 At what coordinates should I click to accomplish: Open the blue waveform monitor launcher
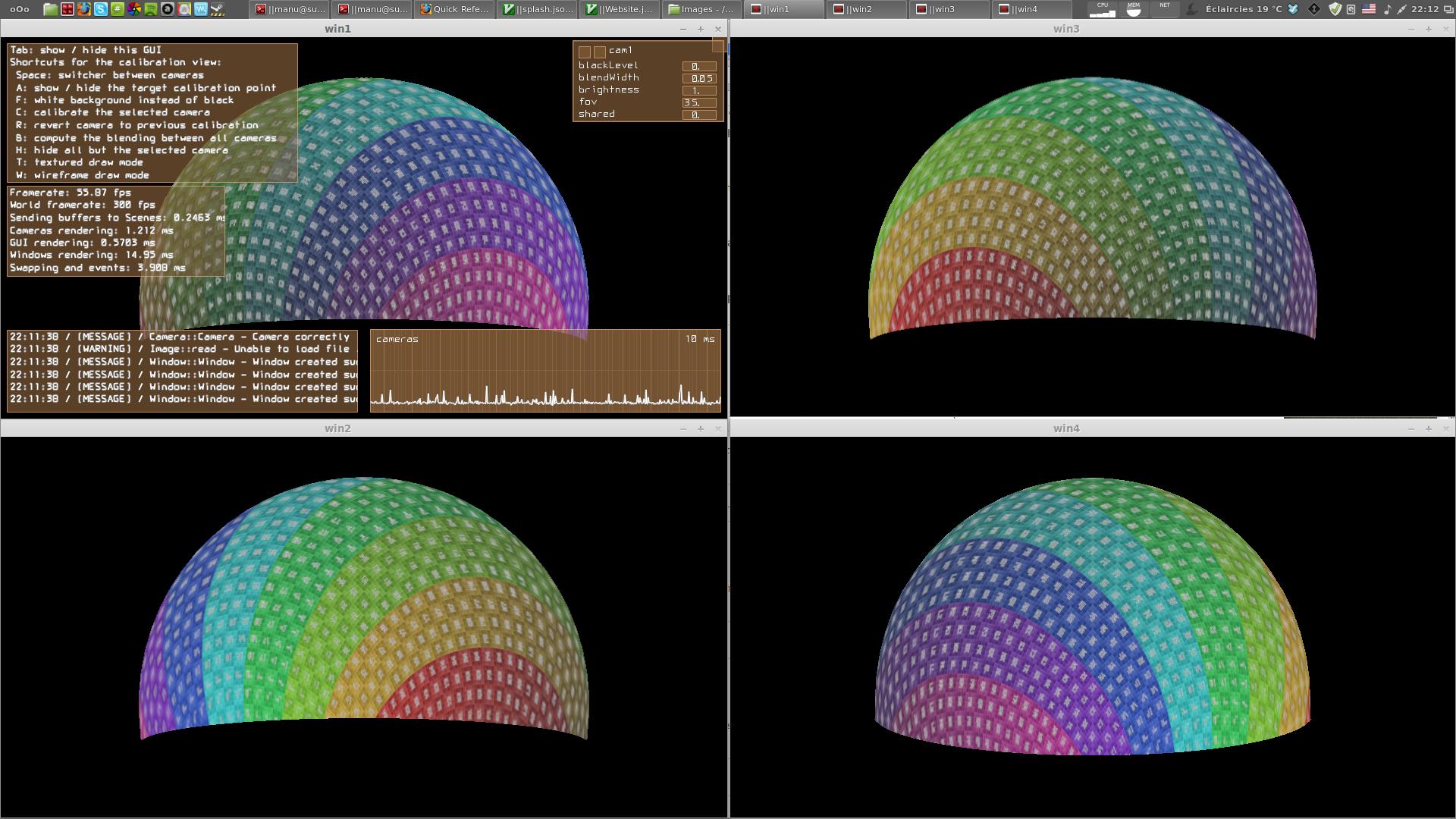pyautogui.click(x=201, y=9)
